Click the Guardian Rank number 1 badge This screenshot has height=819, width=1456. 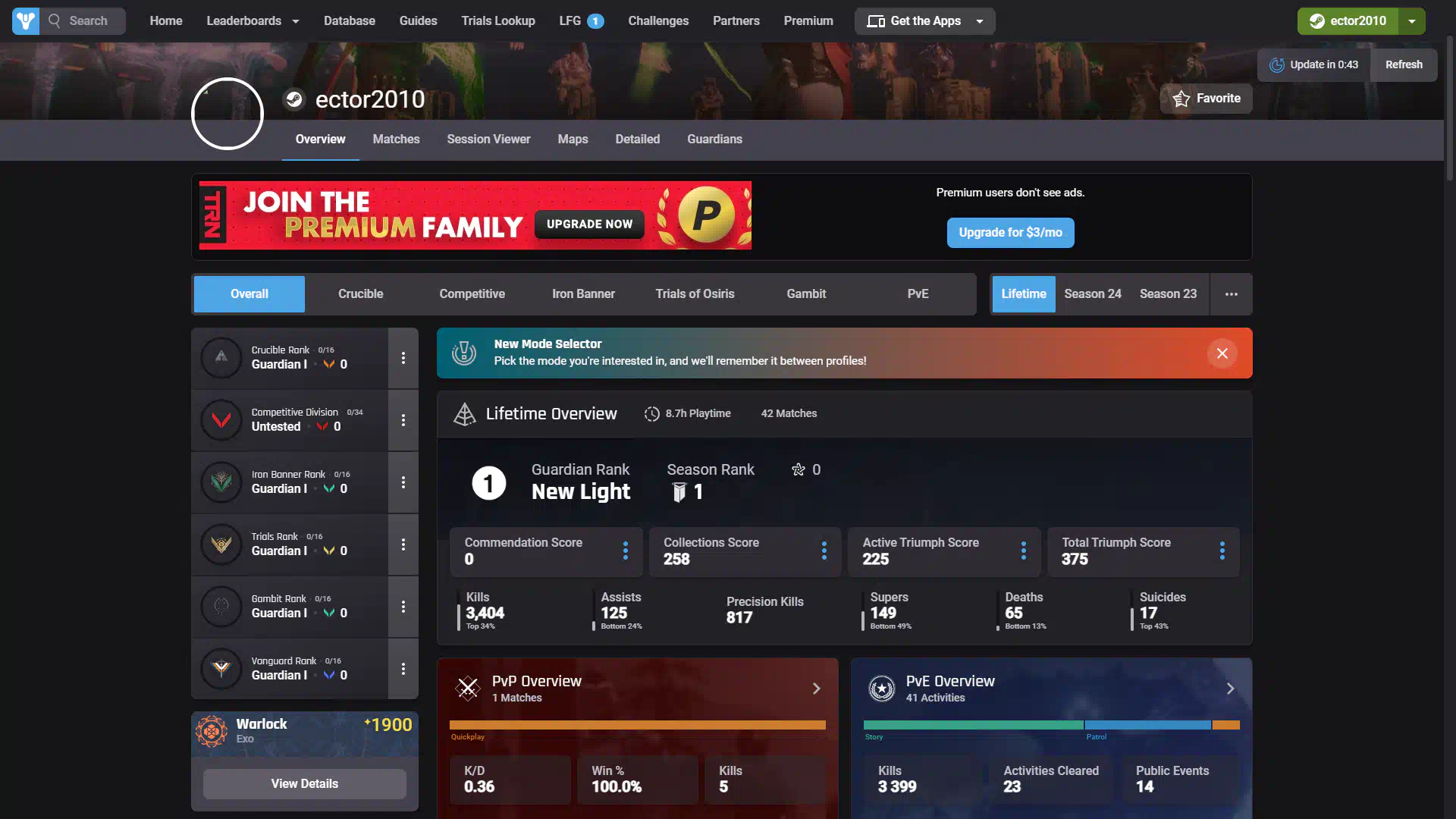tap(489, 483)
